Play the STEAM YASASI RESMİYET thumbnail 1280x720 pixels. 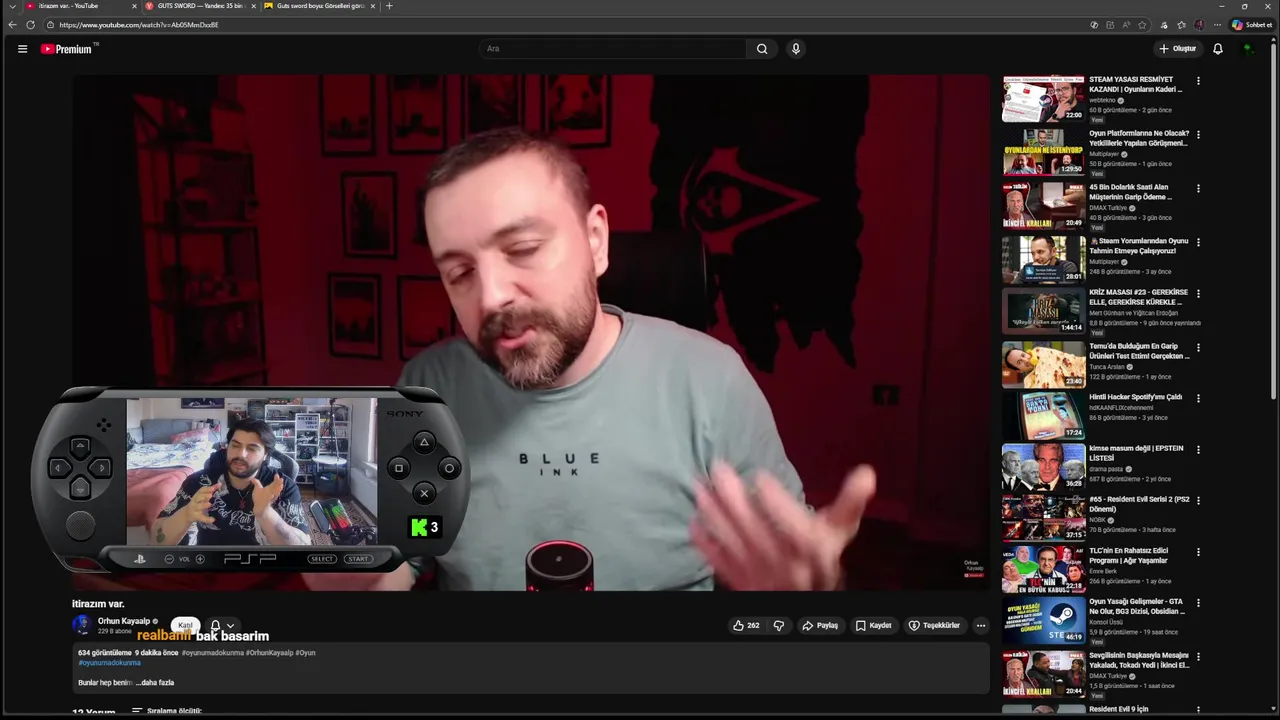coord(1043,99)
